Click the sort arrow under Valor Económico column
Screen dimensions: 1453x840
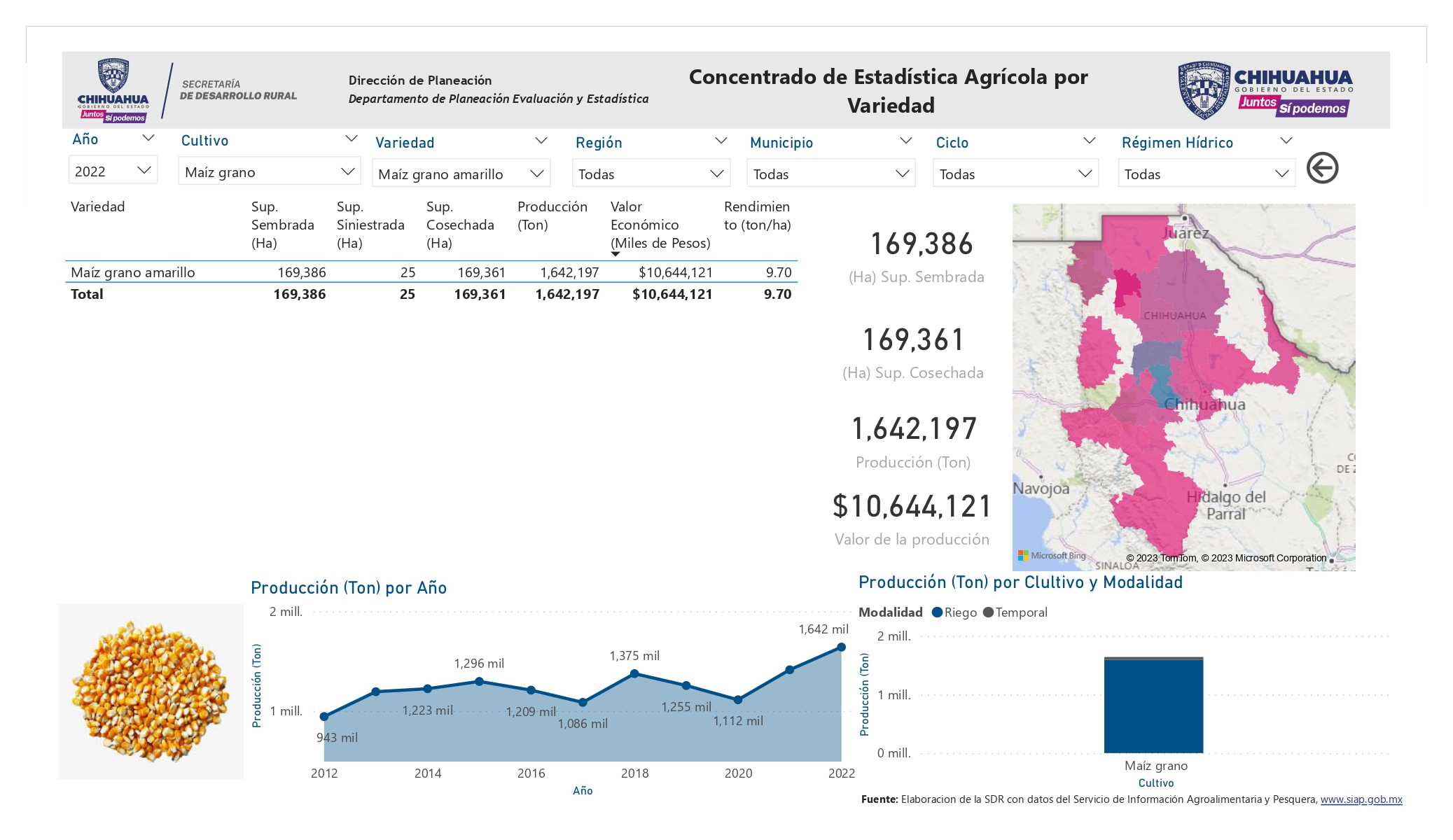pyautogui.click(x=616, y=254)
